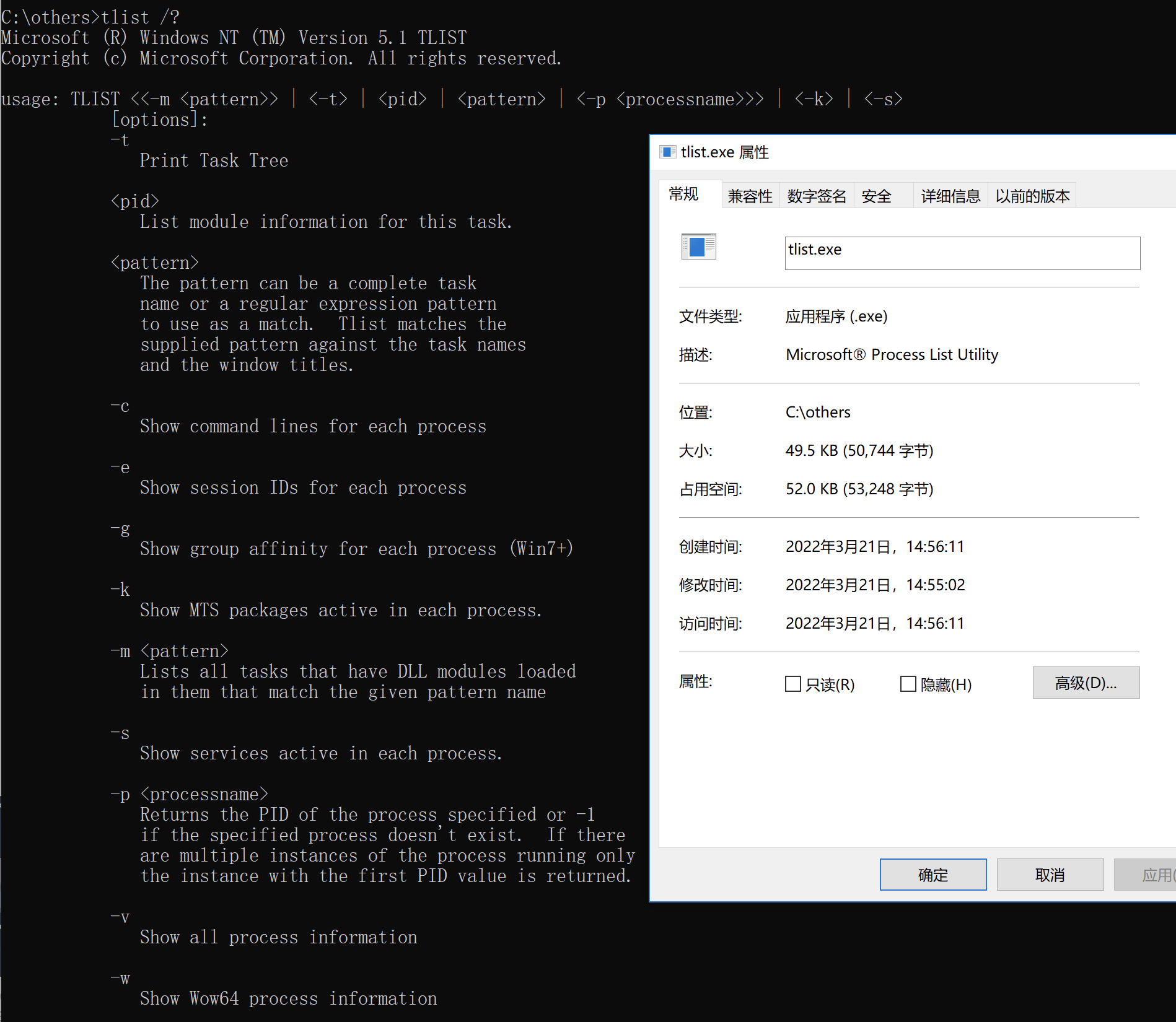Screen dimensions: 1176x1022
Task: Click the tlist.exe title bar icon
Action: [x=667, y=152]
